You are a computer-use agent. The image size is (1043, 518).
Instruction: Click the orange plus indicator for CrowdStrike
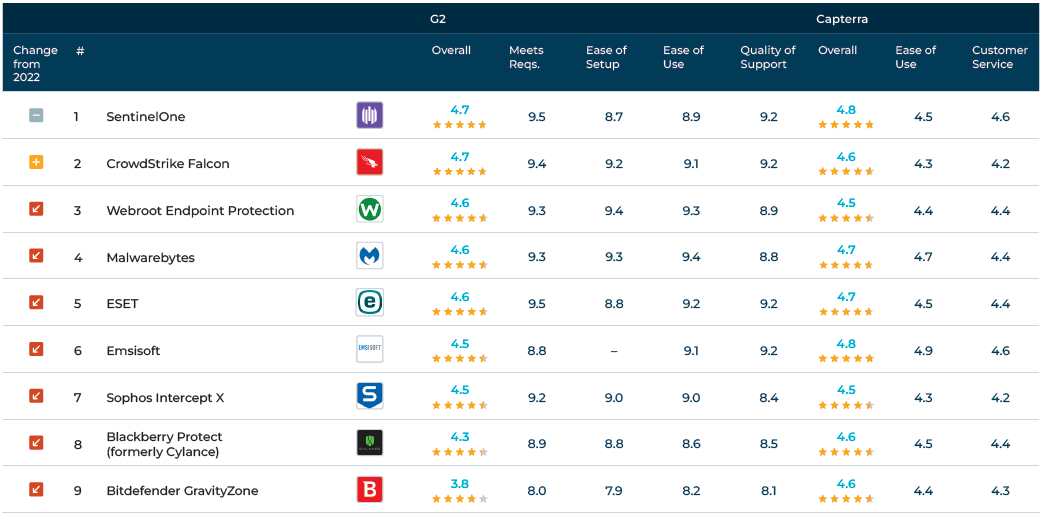pyautogui.click(x=36, y=163)
